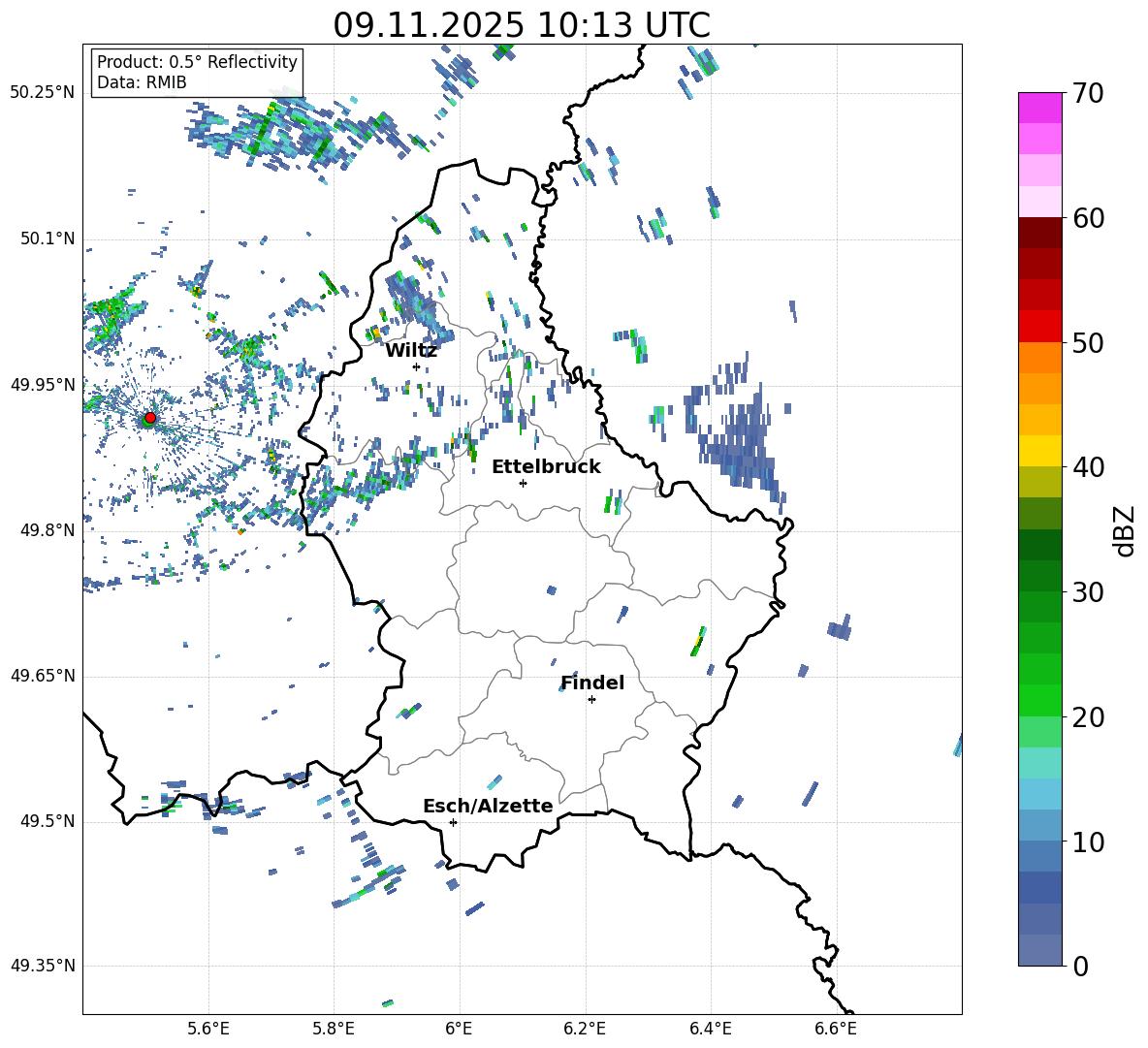Click the Findel station cross marker
The height and width of the screenshot is (1048, 1148).
tap(591, 700)
